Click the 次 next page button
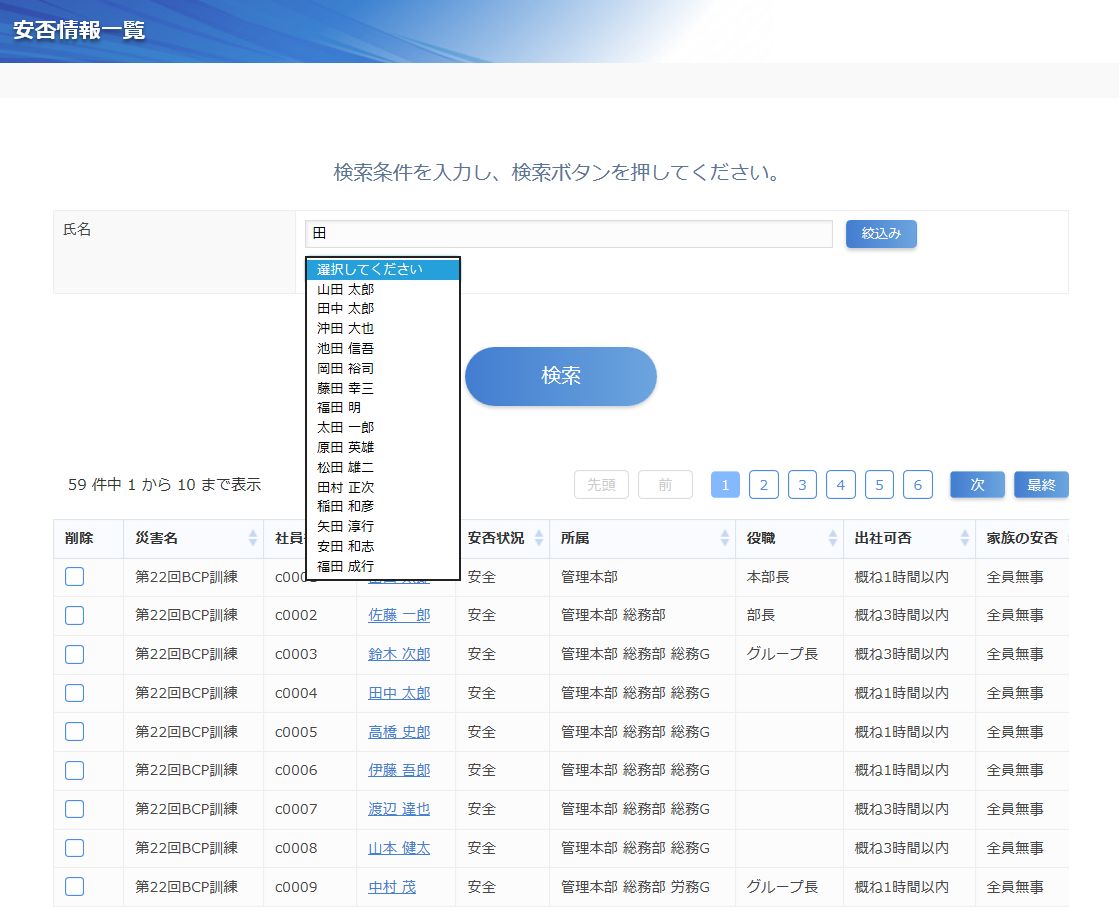1119x907 pixels. pyautogui.click(x=977, y=485)
